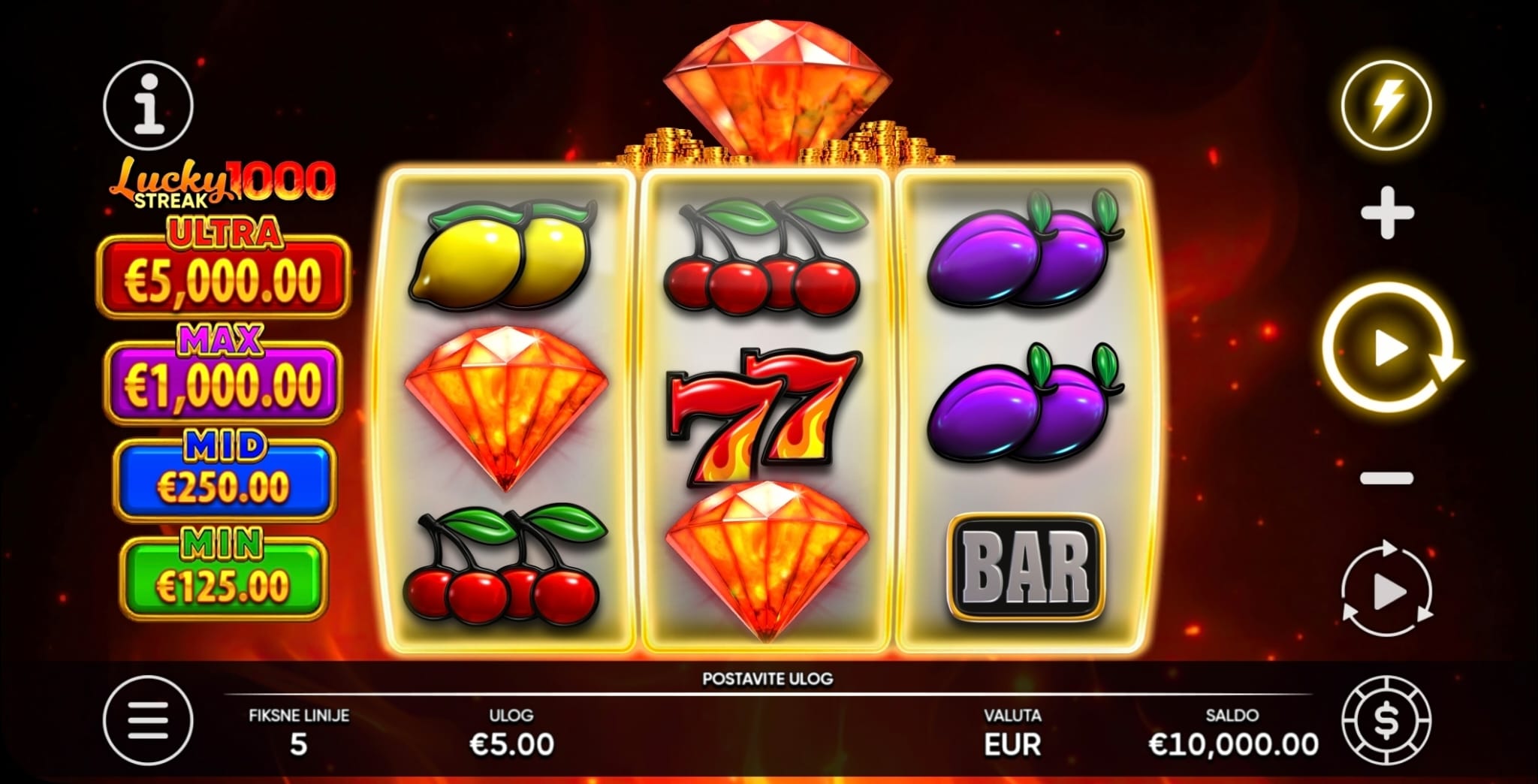Click the MIN €125.00 jackpot panel

click(223, 574)
